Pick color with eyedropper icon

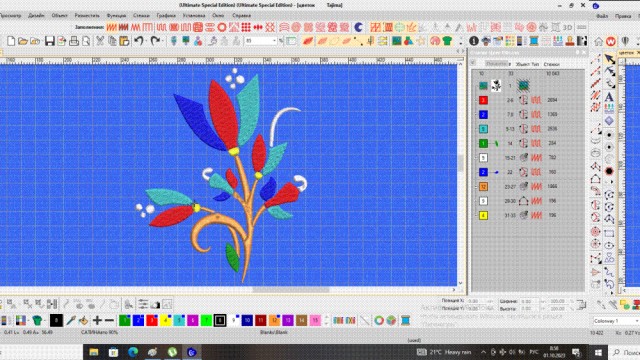pos(71,320)
